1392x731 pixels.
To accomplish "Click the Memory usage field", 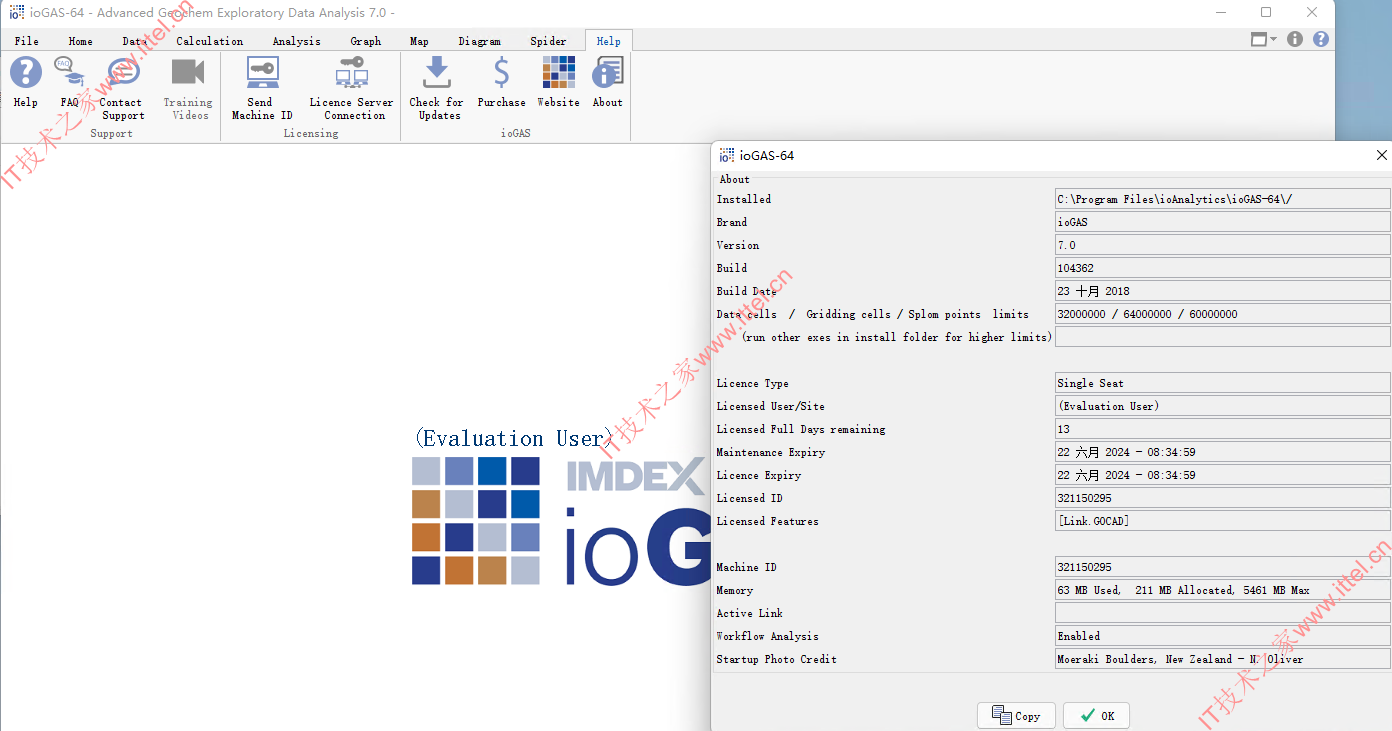I will pyautogui.click(x=1222, y=590).
